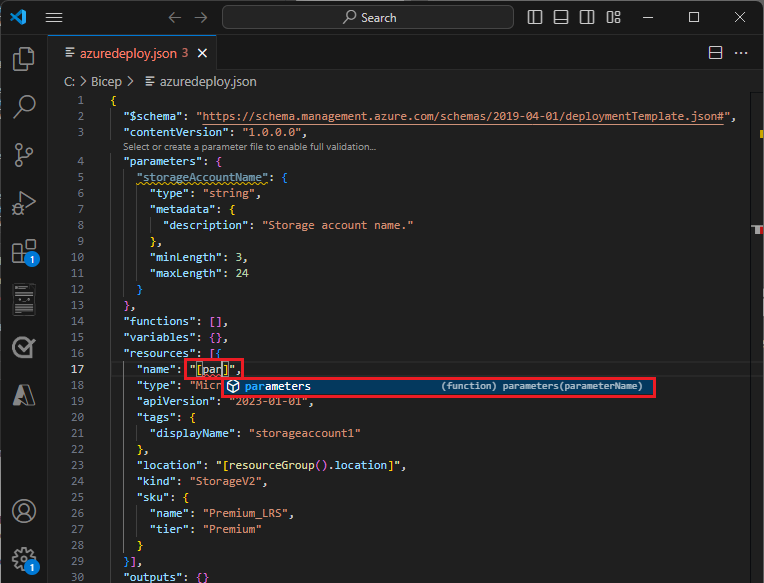Click the VS Code logo icon
The height and width of the screenshot is (583, 764).
tap(18, 18)
